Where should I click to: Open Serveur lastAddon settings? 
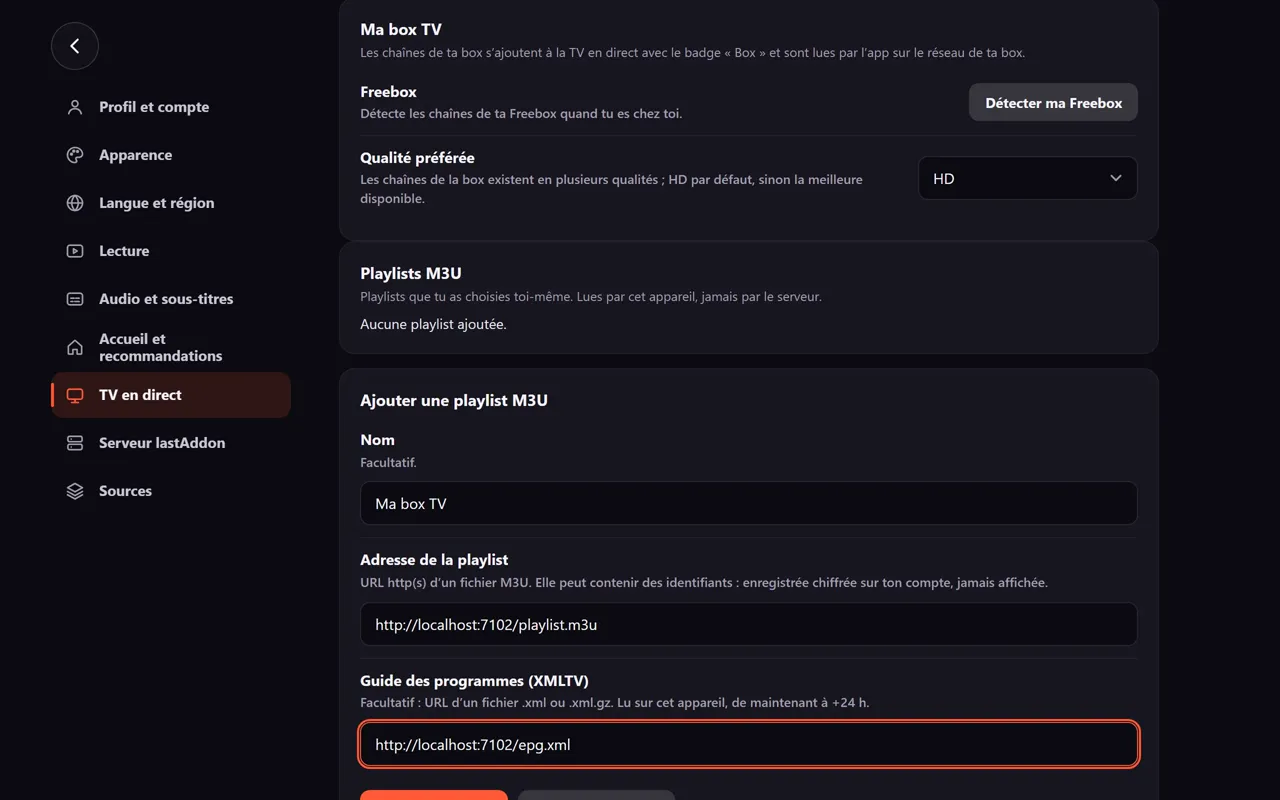point(171,443)
